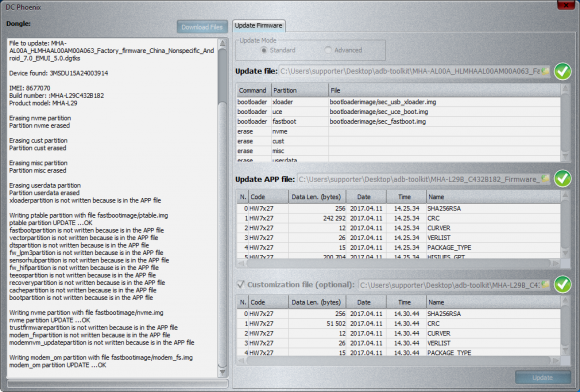Select CURVER row in APP file table

click(x=398, y=228)
